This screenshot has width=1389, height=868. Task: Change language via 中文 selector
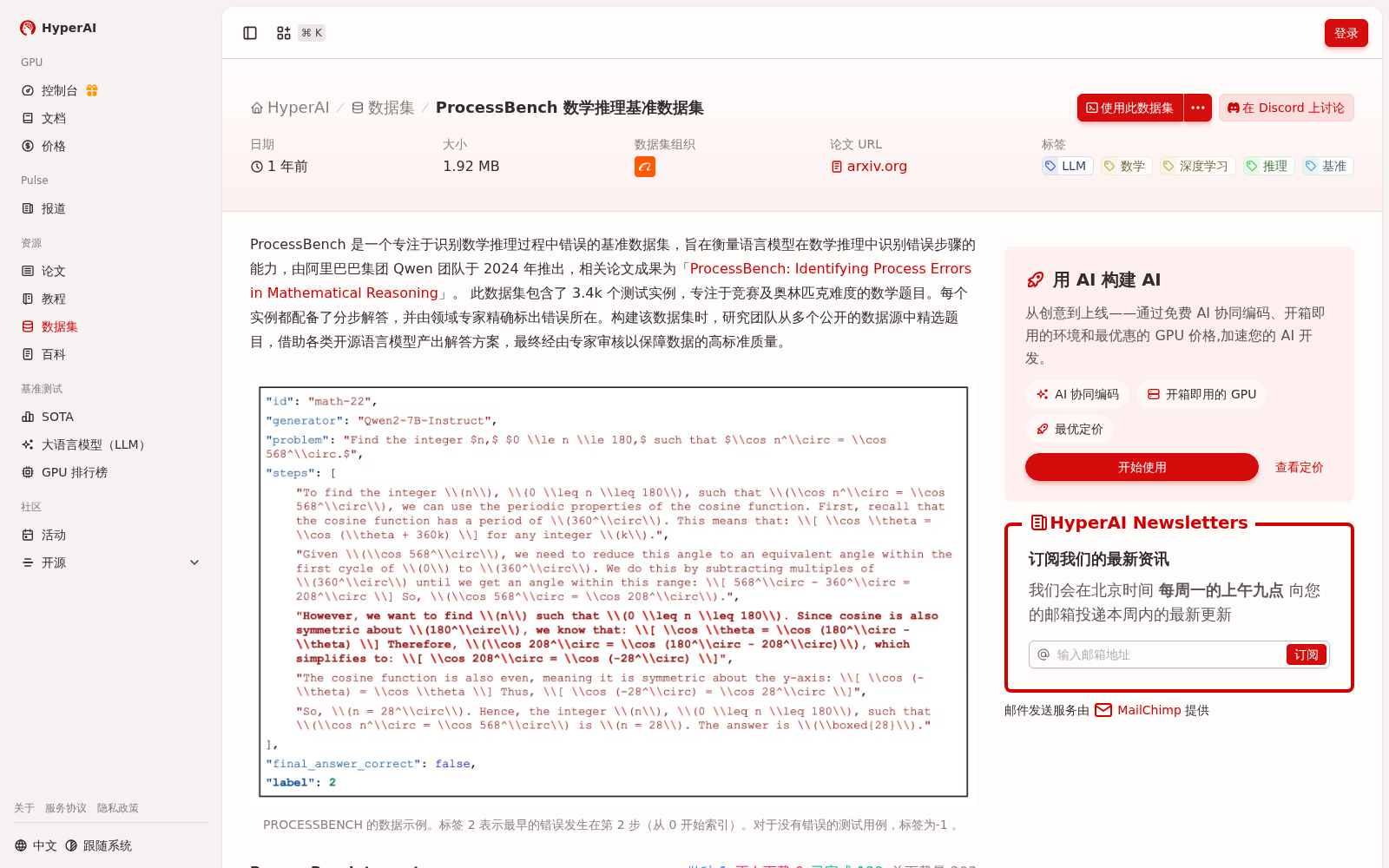click(x=36, y=845)
